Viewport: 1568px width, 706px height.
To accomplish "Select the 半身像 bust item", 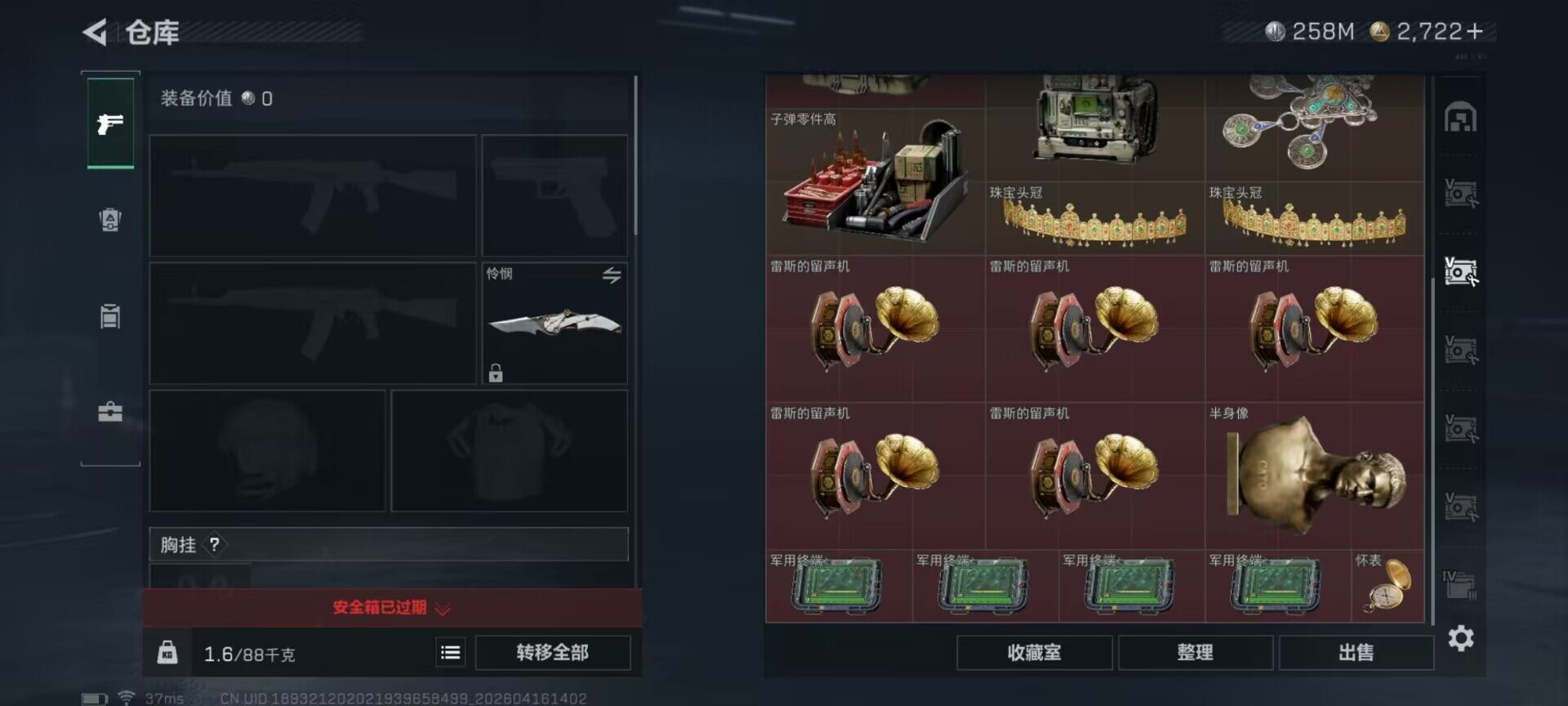I will coord(1314,476).
